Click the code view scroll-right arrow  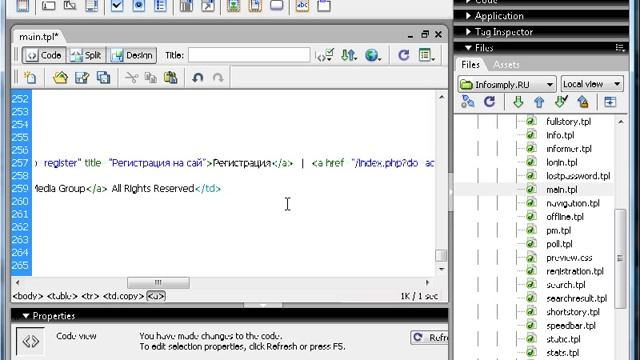coord(427,282)
